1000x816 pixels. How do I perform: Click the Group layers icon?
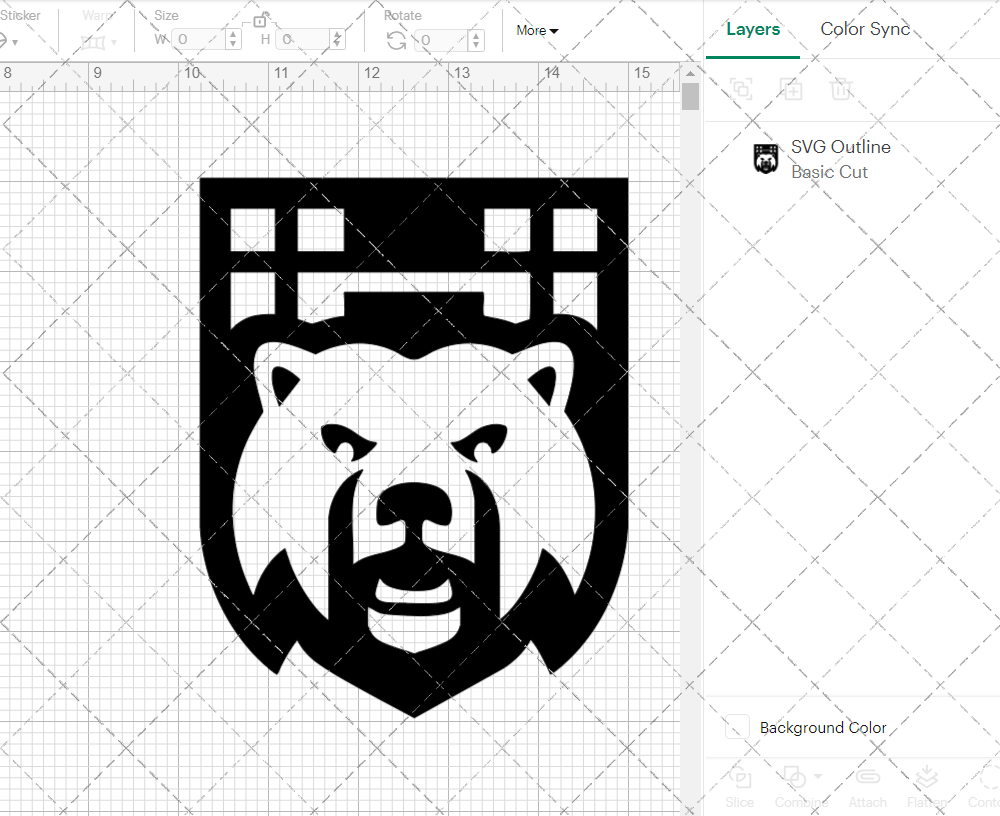[x=741, y=89]
